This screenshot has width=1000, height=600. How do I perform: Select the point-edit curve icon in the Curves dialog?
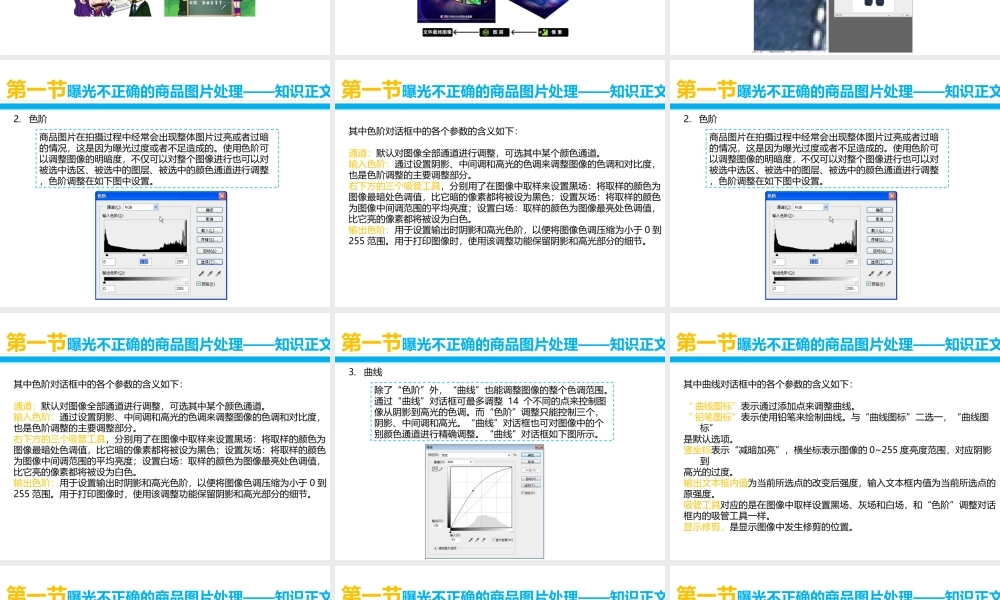(x=434, y=470)
